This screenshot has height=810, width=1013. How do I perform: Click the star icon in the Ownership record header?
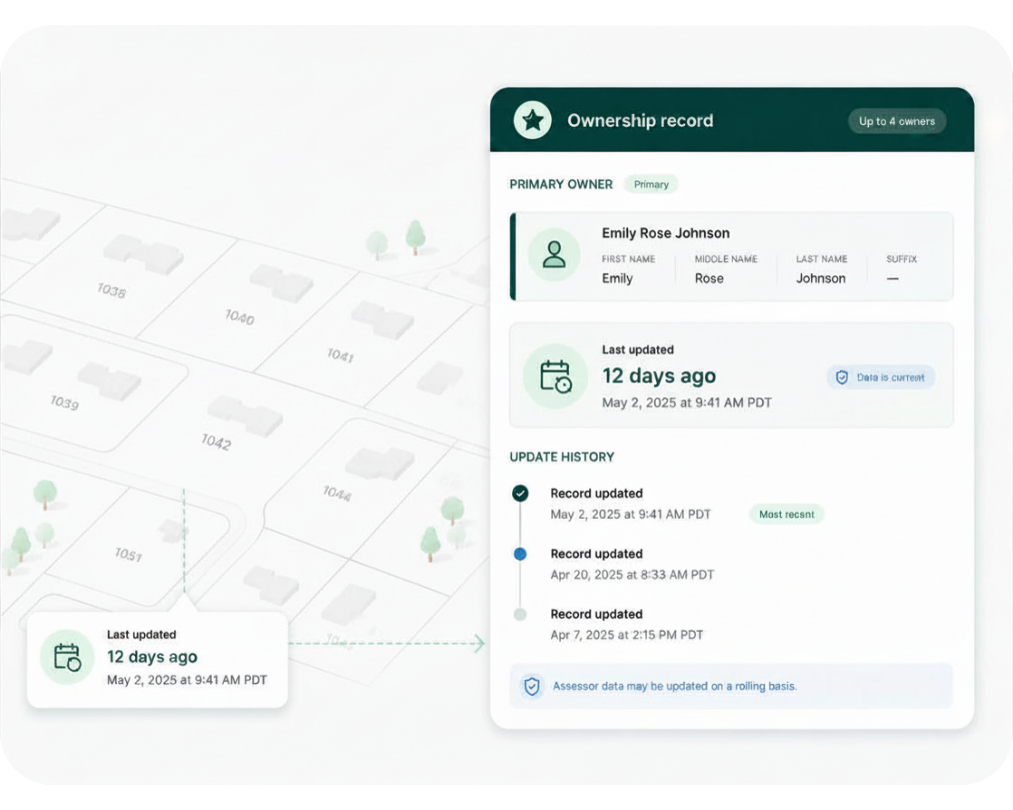click(x=532, y=120)
